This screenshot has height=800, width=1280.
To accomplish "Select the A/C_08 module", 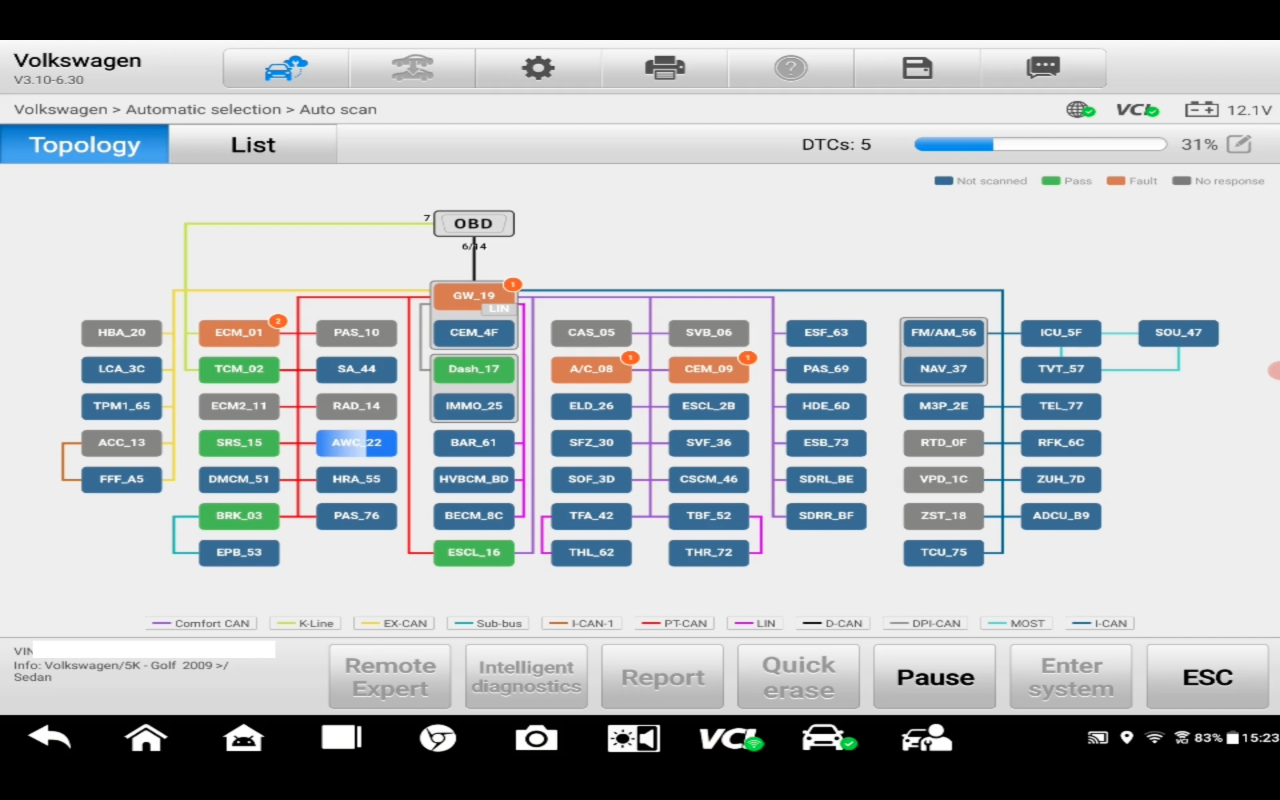I will 591,369.
